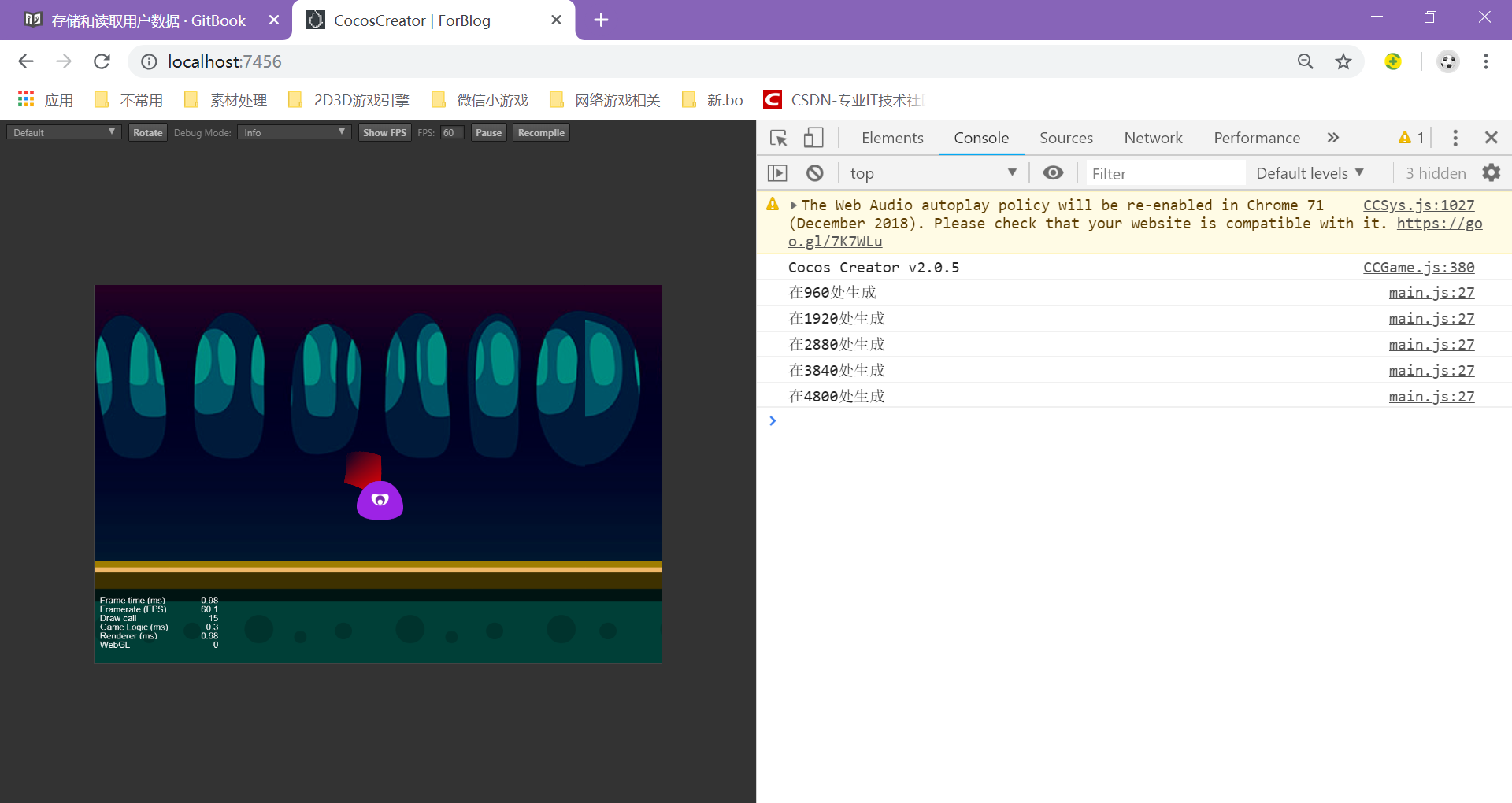This screenshot has height=803, width=1512.
Task: Click the Recompile button
Action: pyautogui.click(x=541, y=132)
